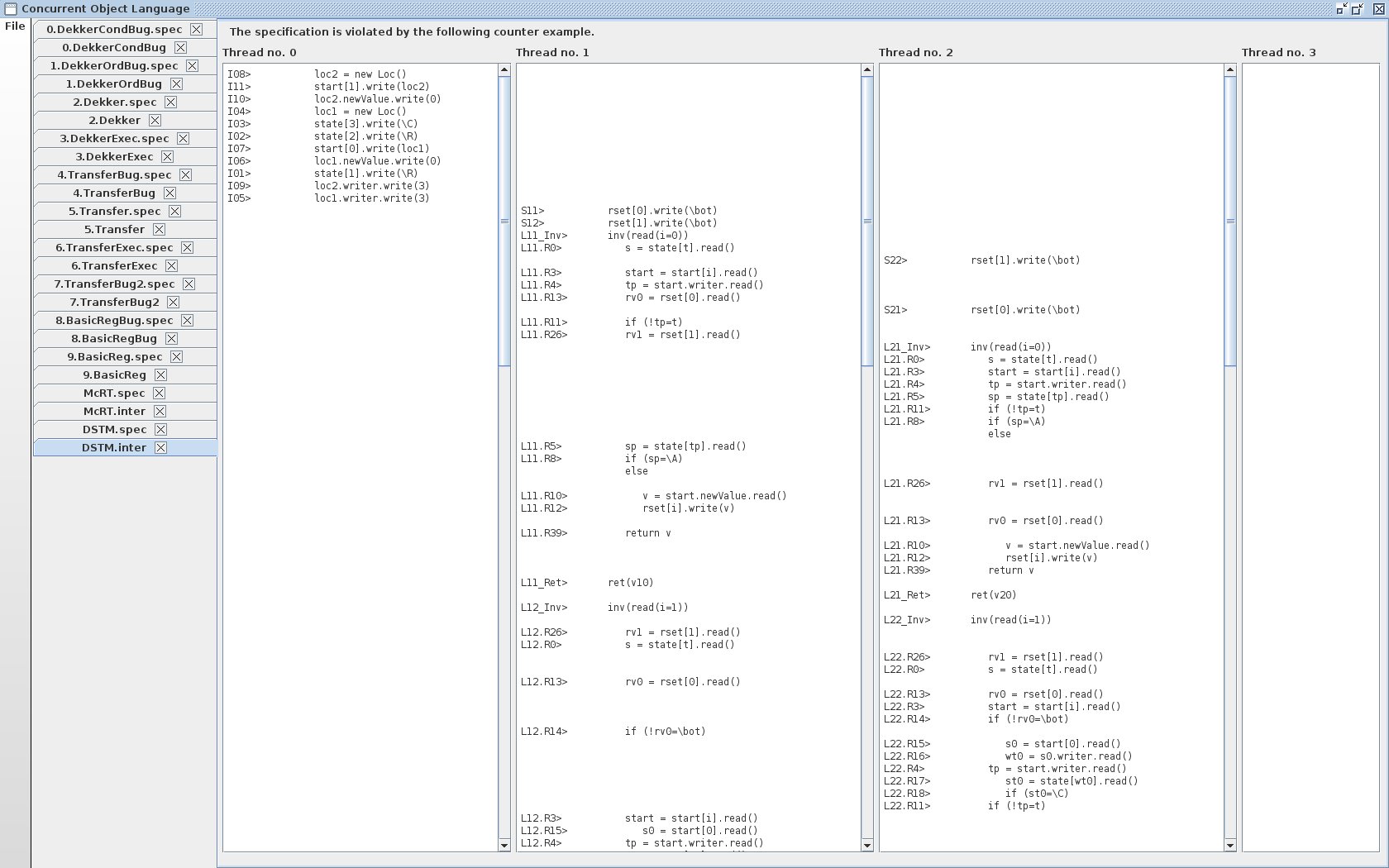
Task: Switch to the DSTM.spec tab
Action: (x=125, y=429)
